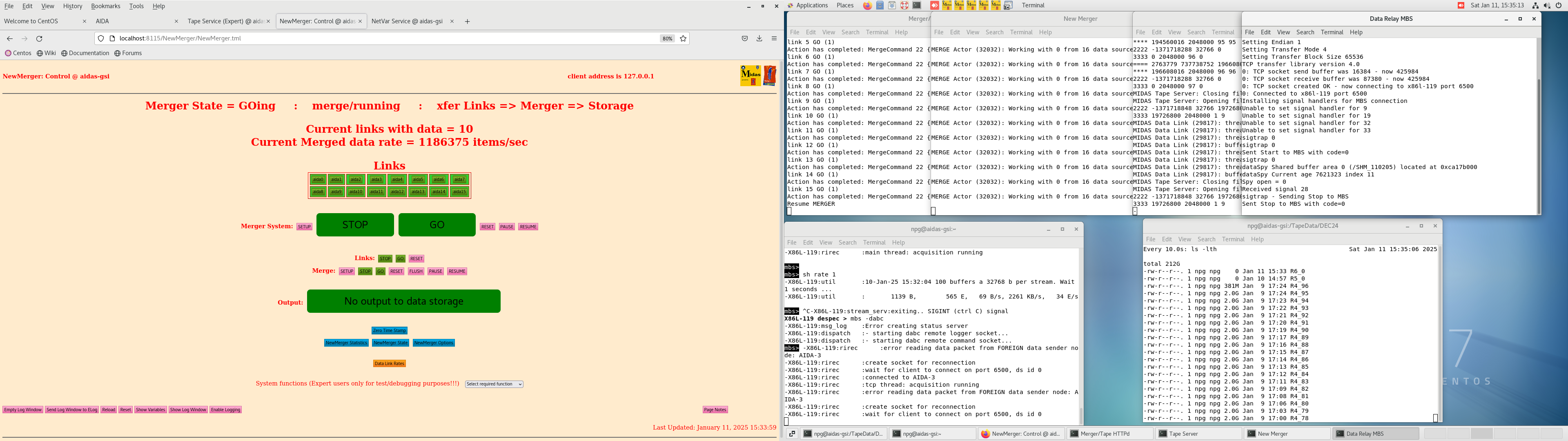Click the Firefox launcher icon in top panel
The height and width of the screenshot is (441, 1568).
pyautogui.click(x=867, y=5)
